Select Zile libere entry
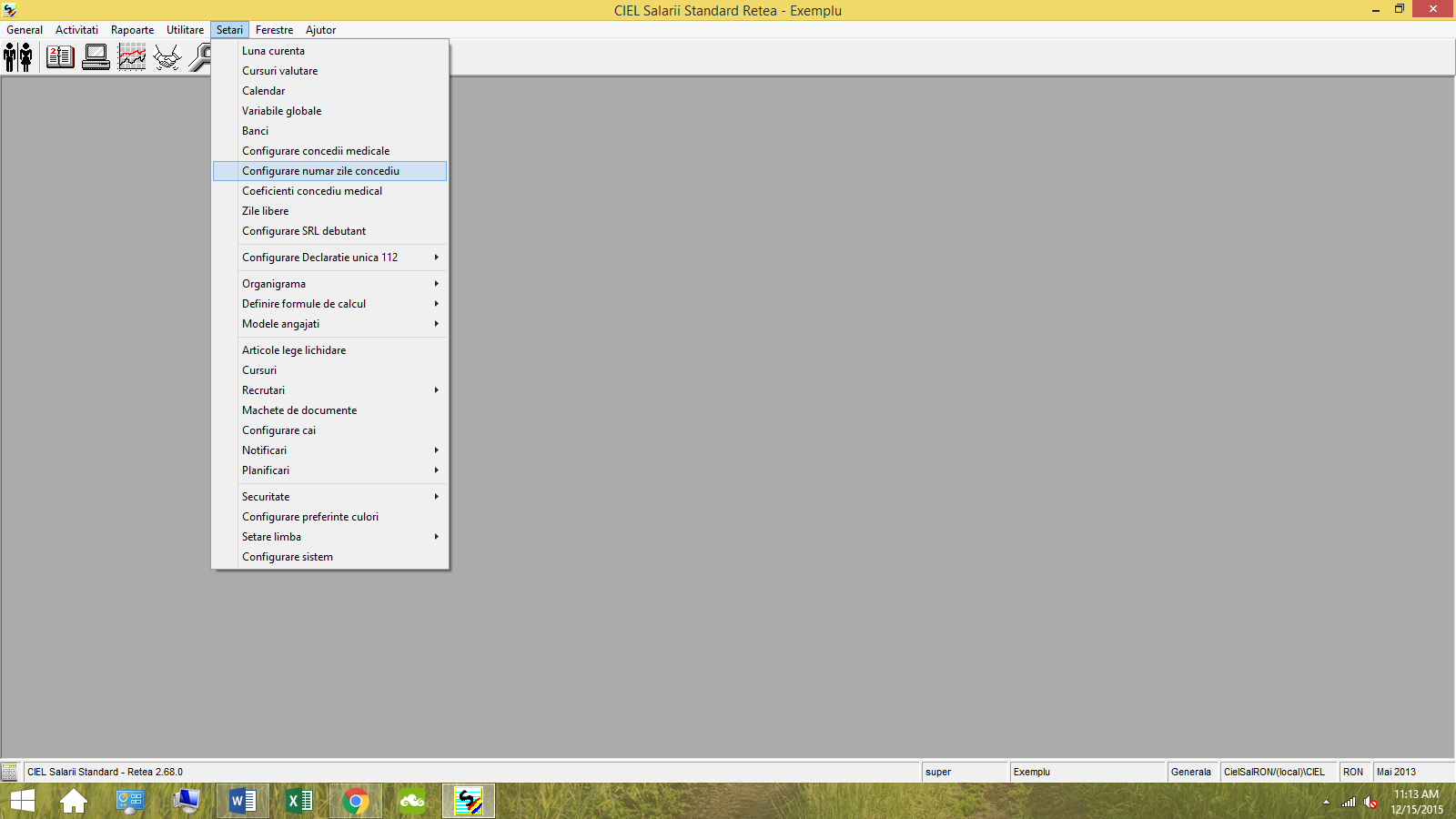This screenshot has height=819, width=1456. pyautogui.click(x=329, y=211)
